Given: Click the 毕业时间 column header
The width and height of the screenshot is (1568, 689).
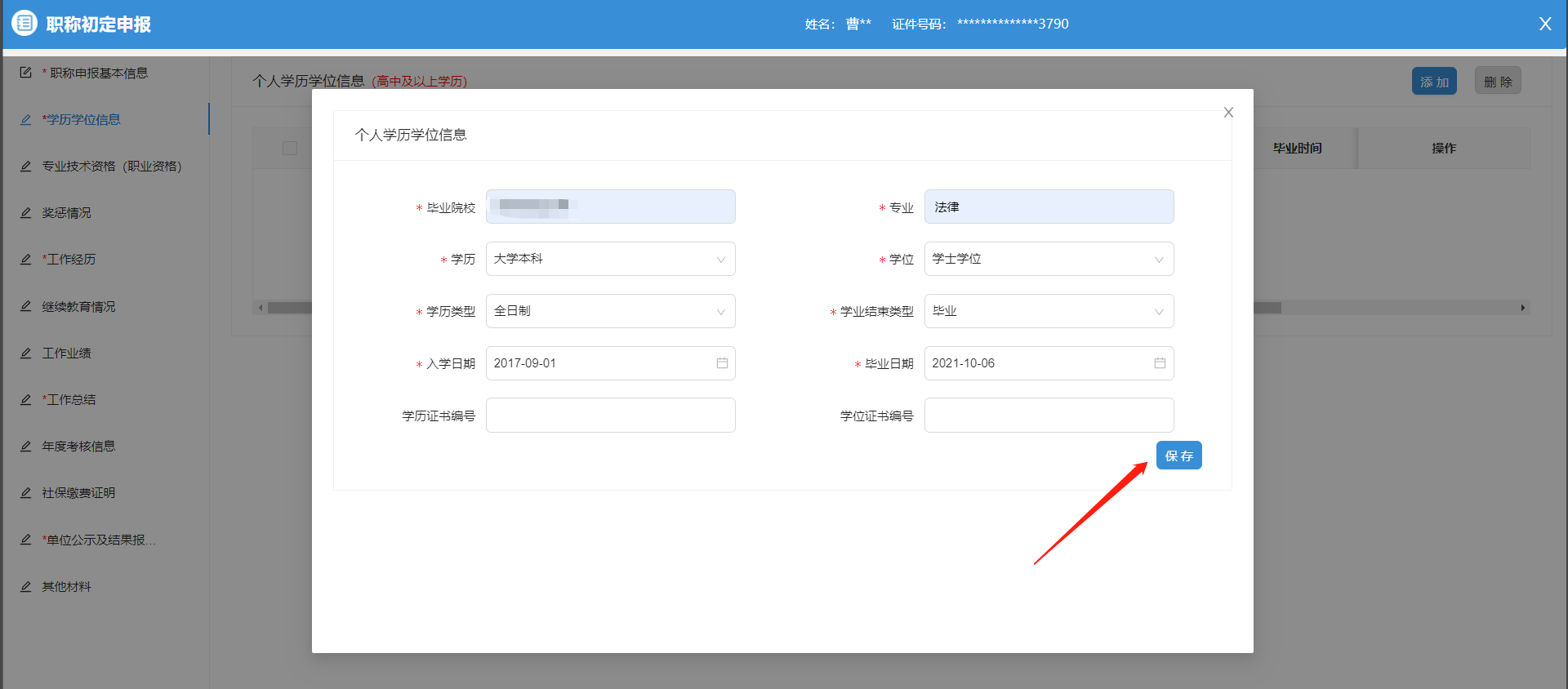Looking at the screenshot, I should pos(1297,148).
